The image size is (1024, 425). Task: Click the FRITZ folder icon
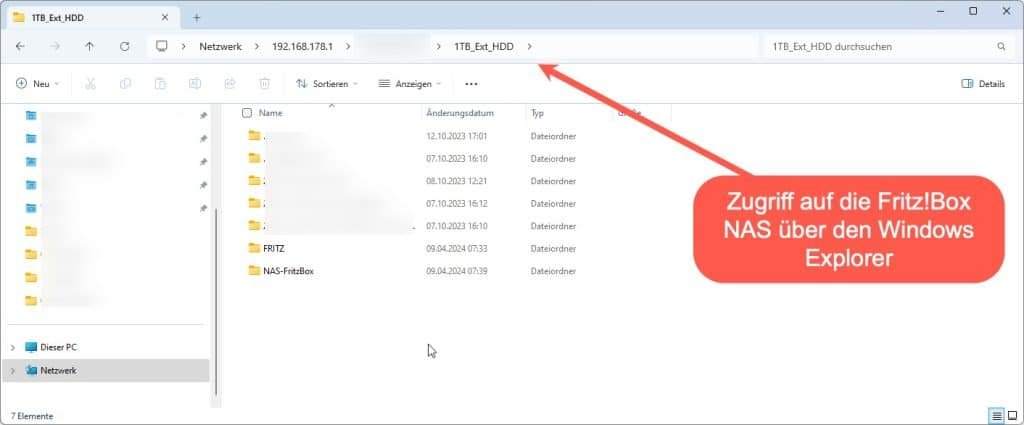point(254,248)
